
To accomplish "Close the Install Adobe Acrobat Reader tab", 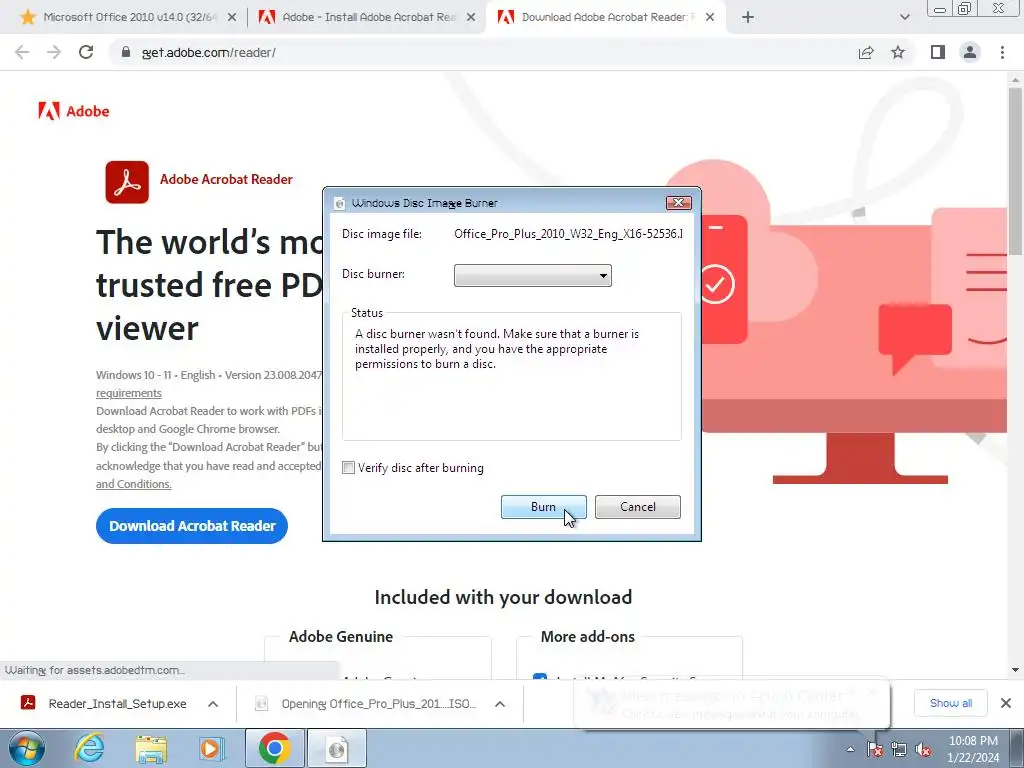I will coord(471,18).
